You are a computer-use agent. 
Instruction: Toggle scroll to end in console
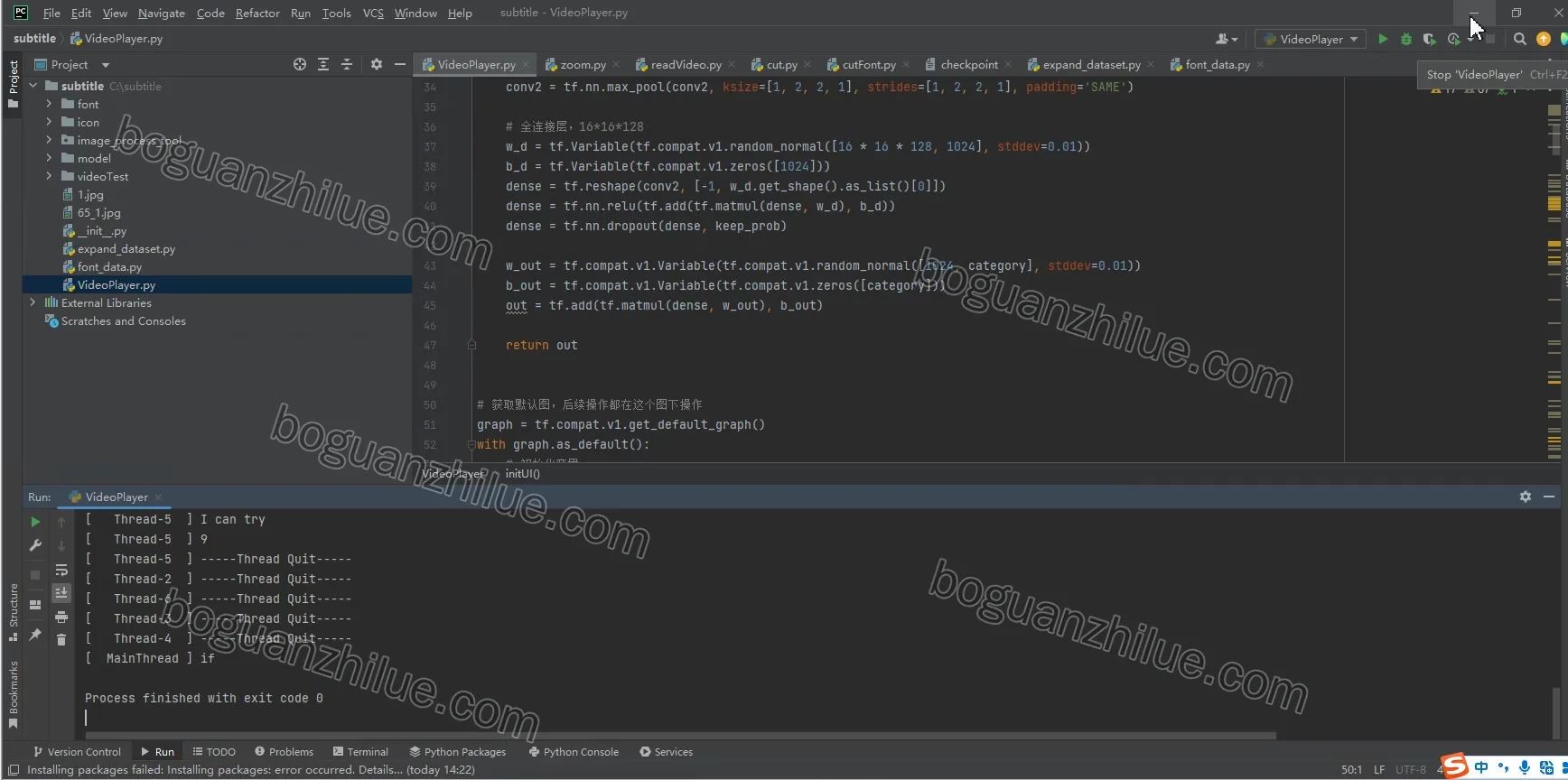click(61, 593)
